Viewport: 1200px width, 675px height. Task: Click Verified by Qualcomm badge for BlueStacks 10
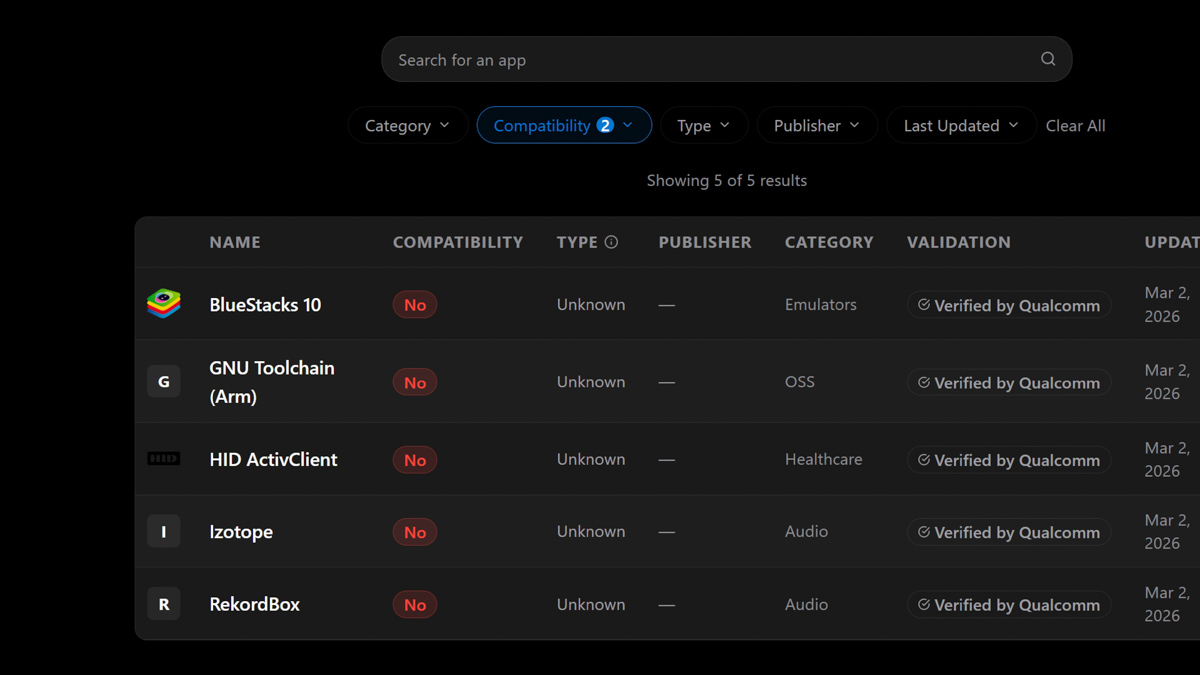(1009, 305)
